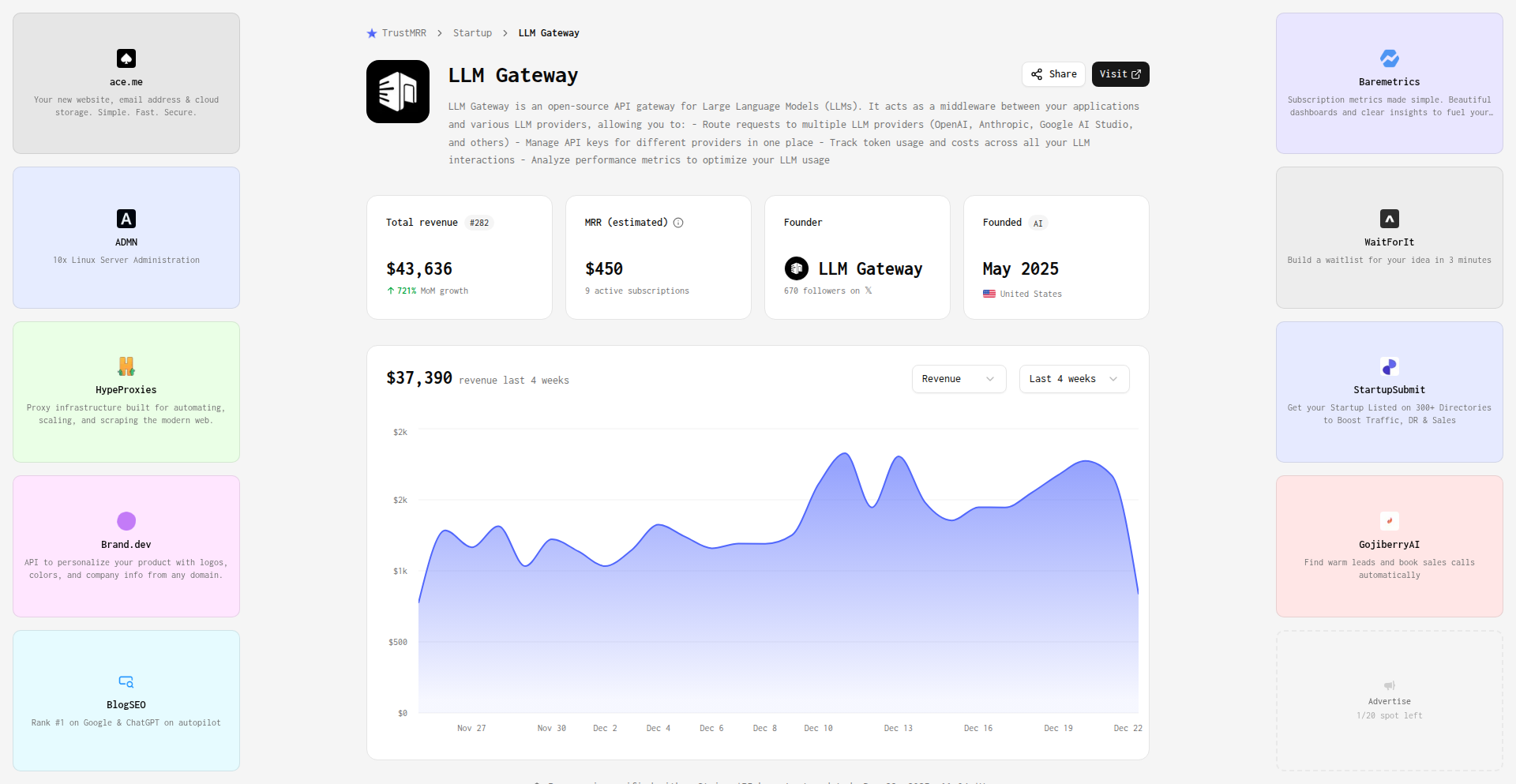Click the StartupSubmit logo icon
Image resolution: width=1516 pixels, height=784 pixels.
click(1390, 366)
